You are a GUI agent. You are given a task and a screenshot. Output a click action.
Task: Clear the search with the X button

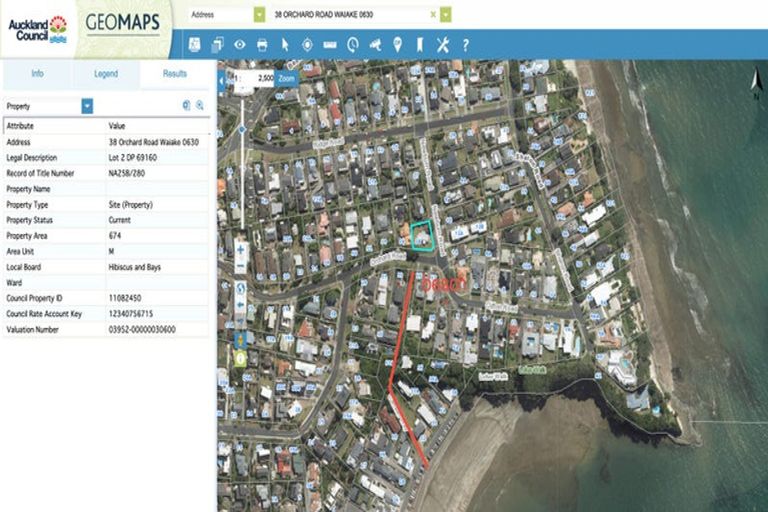[x=433, y=15]
